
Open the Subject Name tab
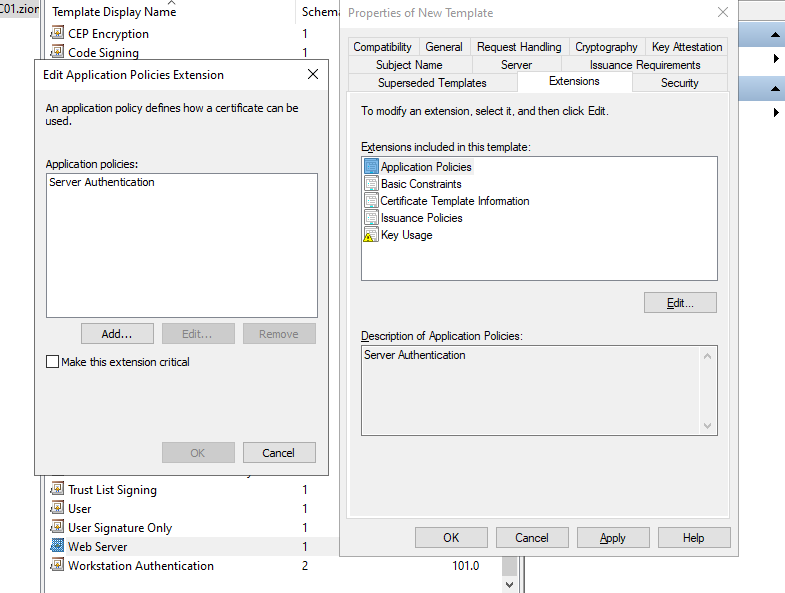tap(410, 65)
